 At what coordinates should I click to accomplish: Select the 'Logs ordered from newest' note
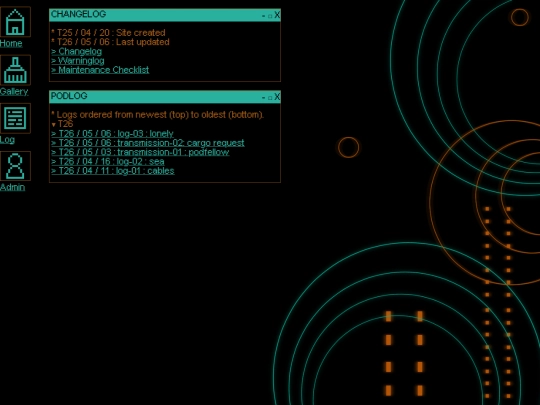click(158, 115)
